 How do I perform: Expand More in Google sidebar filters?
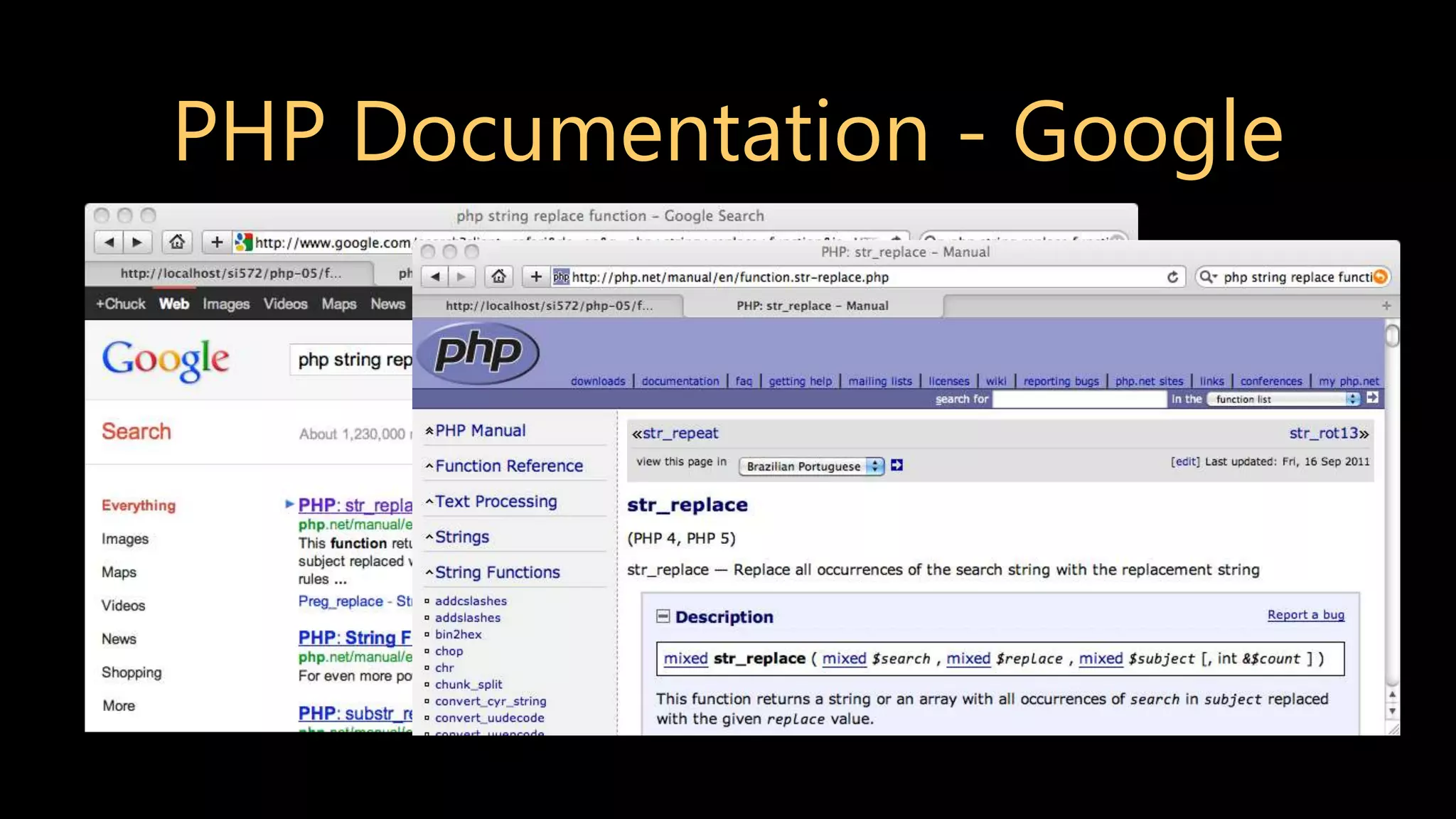pos(119,706)
